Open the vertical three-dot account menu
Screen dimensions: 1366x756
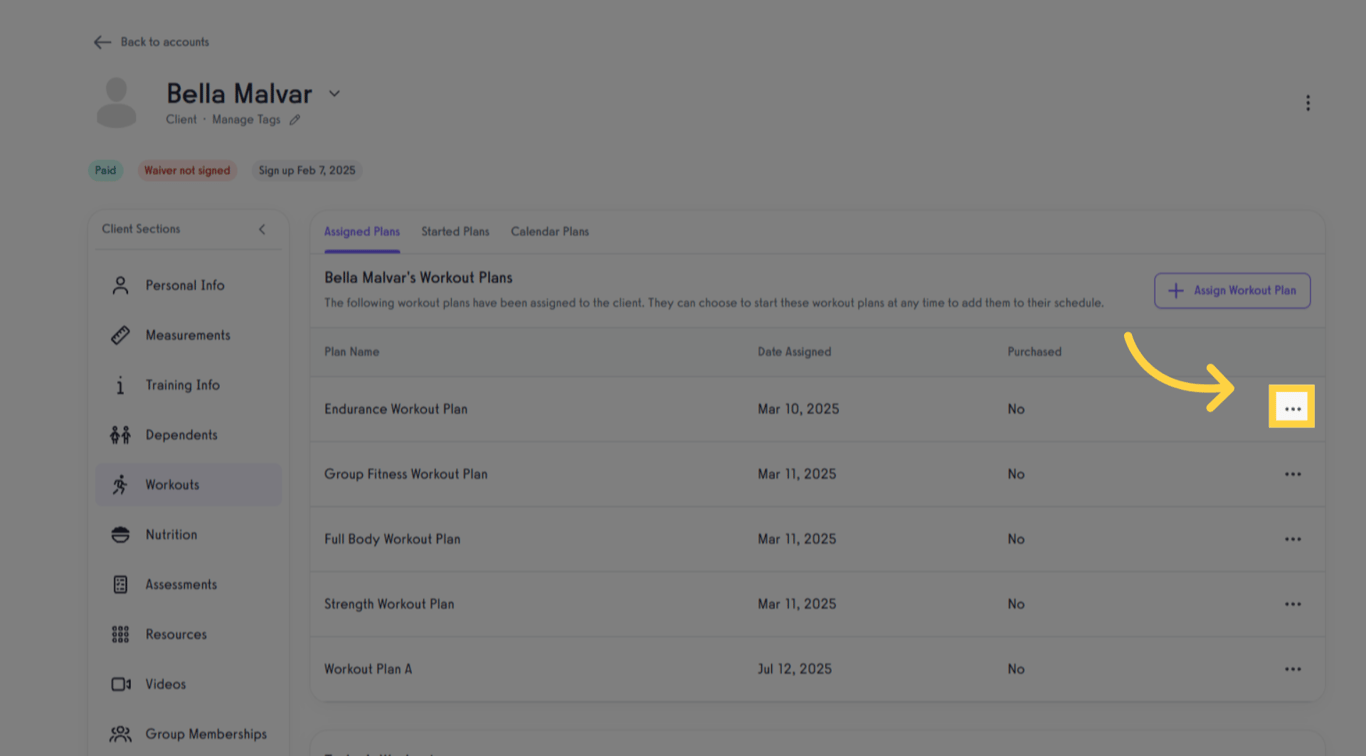[x=1307, y=103]
